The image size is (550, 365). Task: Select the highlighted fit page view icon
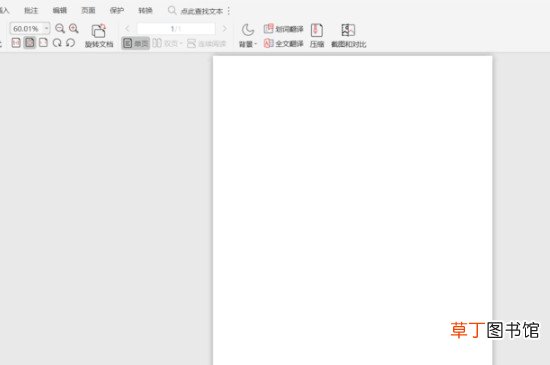pos(30,43)
